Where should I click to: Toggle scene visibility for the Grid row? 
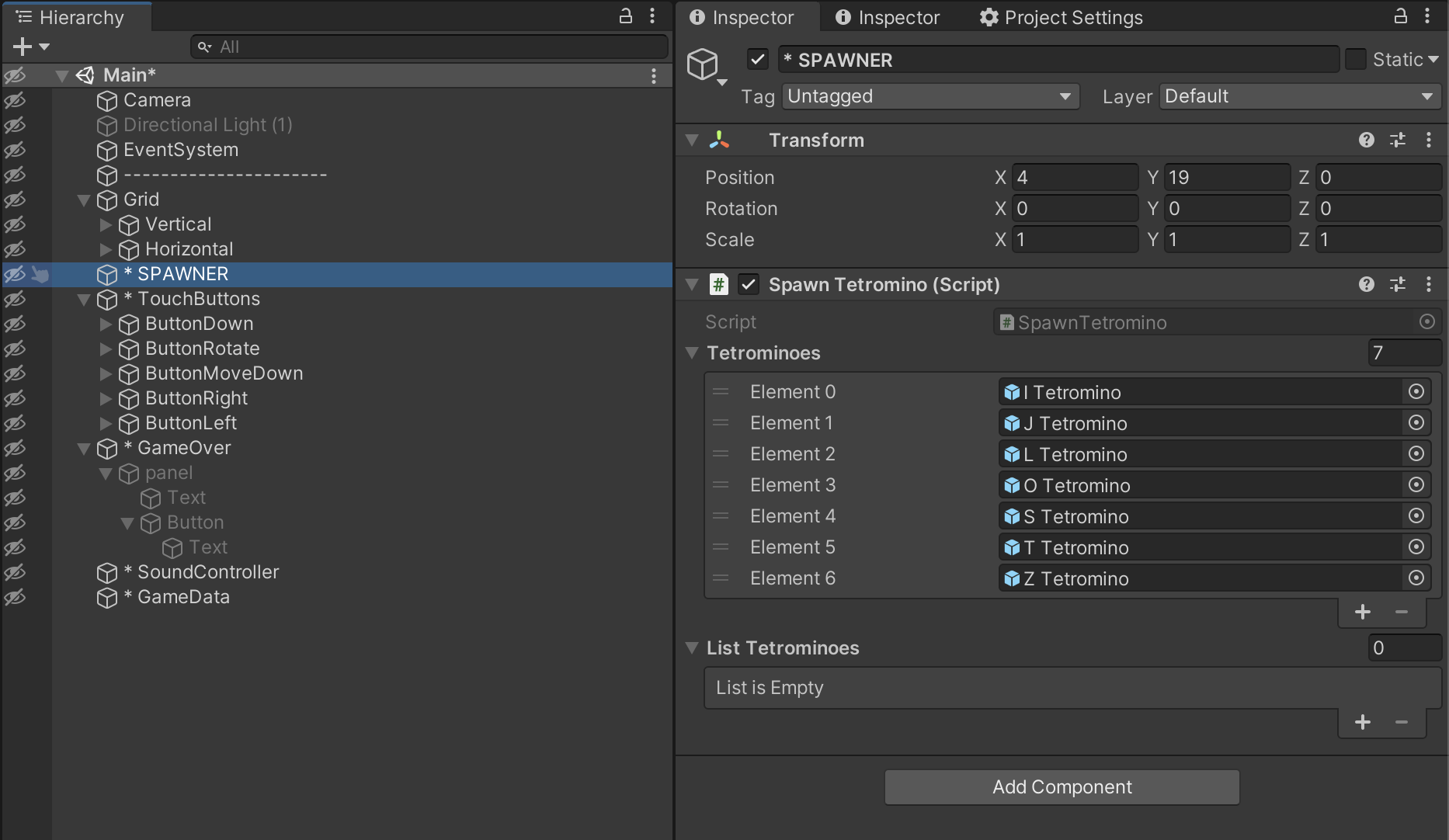(15, 200)
